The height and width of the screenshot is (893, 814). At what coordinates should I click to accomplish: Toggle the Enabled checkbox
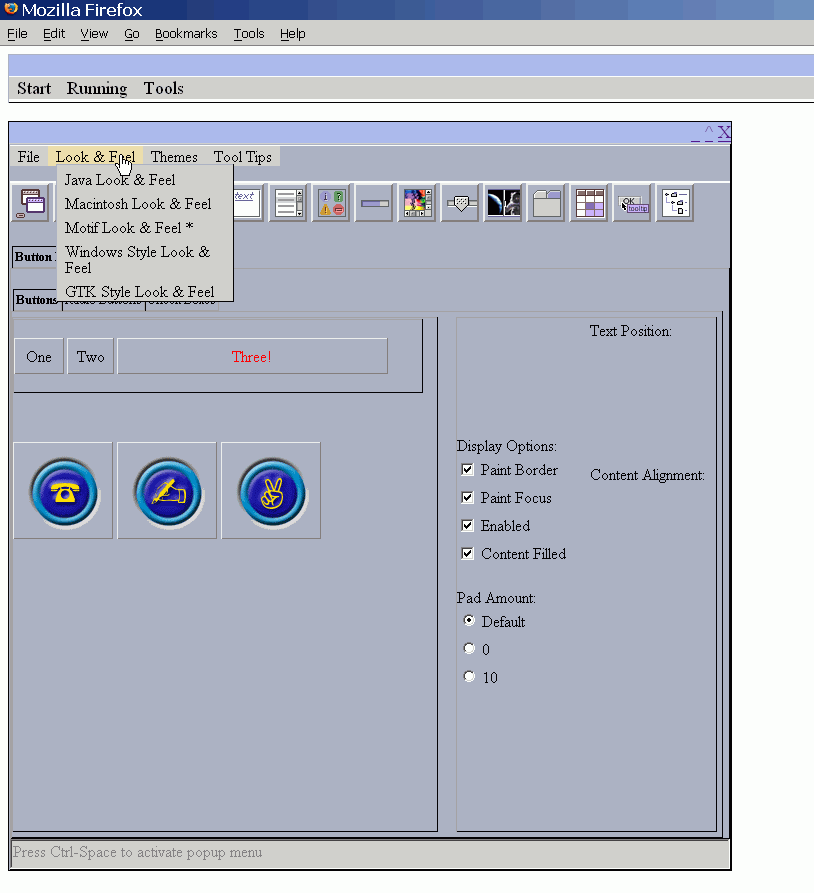point(467,526)
